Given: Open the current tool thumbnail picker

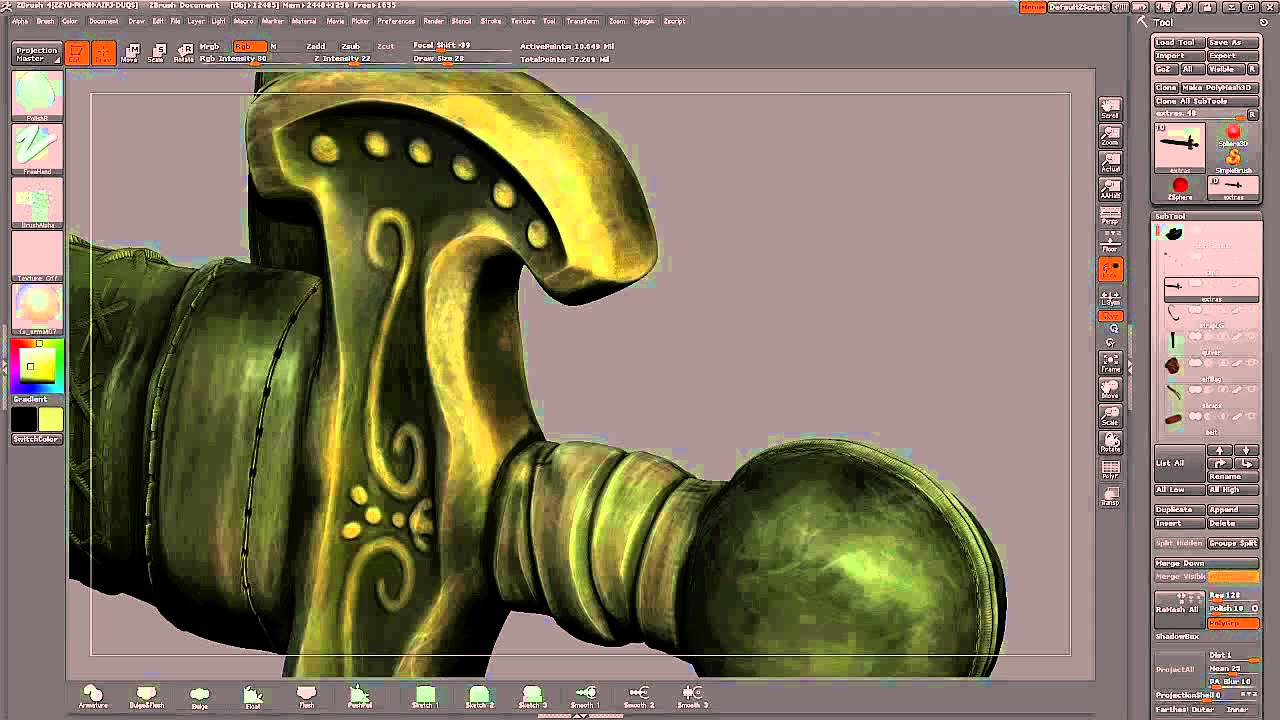Looking at the screenshot, I should (x=1180, y=147).
